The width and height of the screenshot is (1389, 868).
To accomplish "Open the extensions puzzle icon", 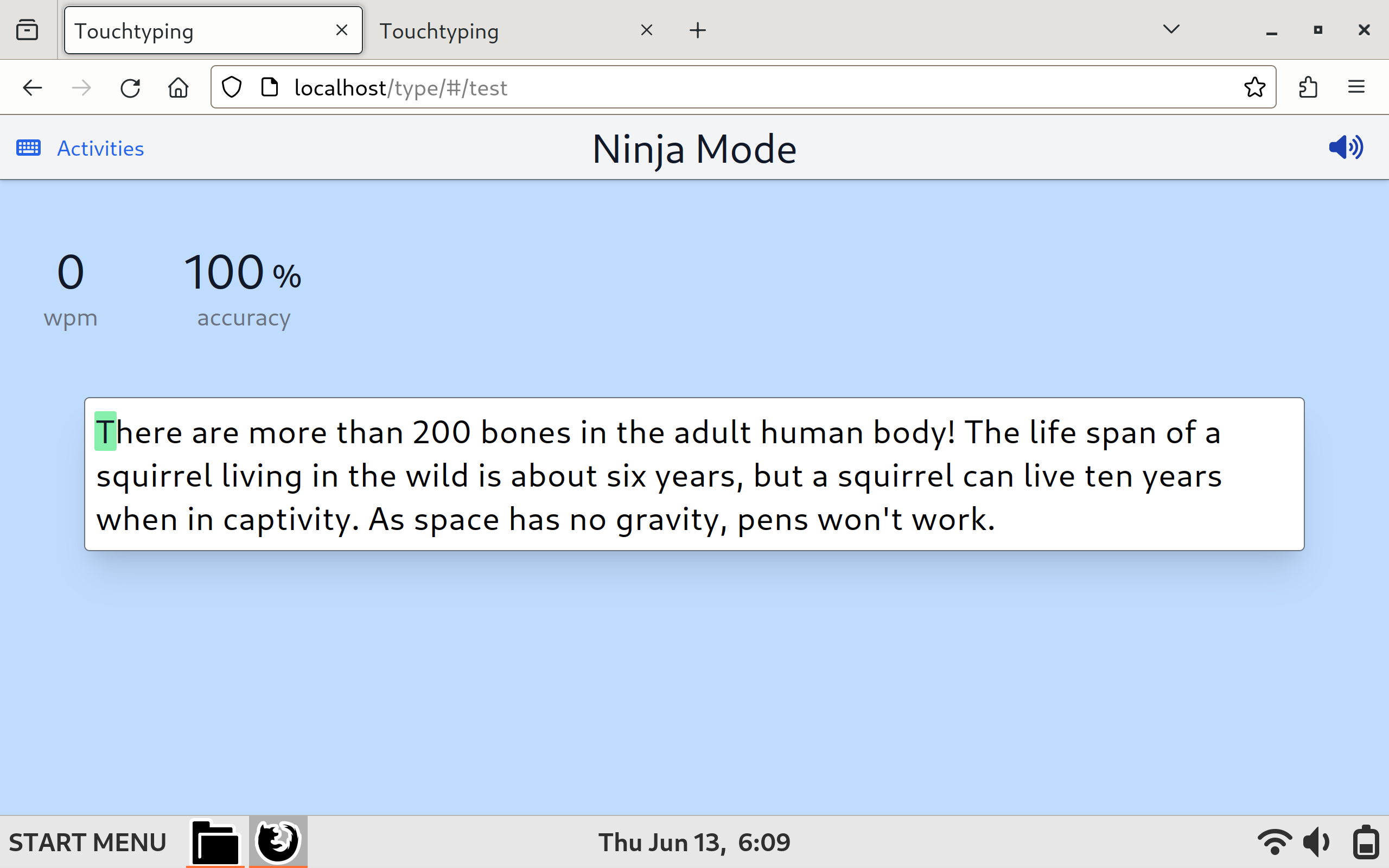I will point(1308,87).
